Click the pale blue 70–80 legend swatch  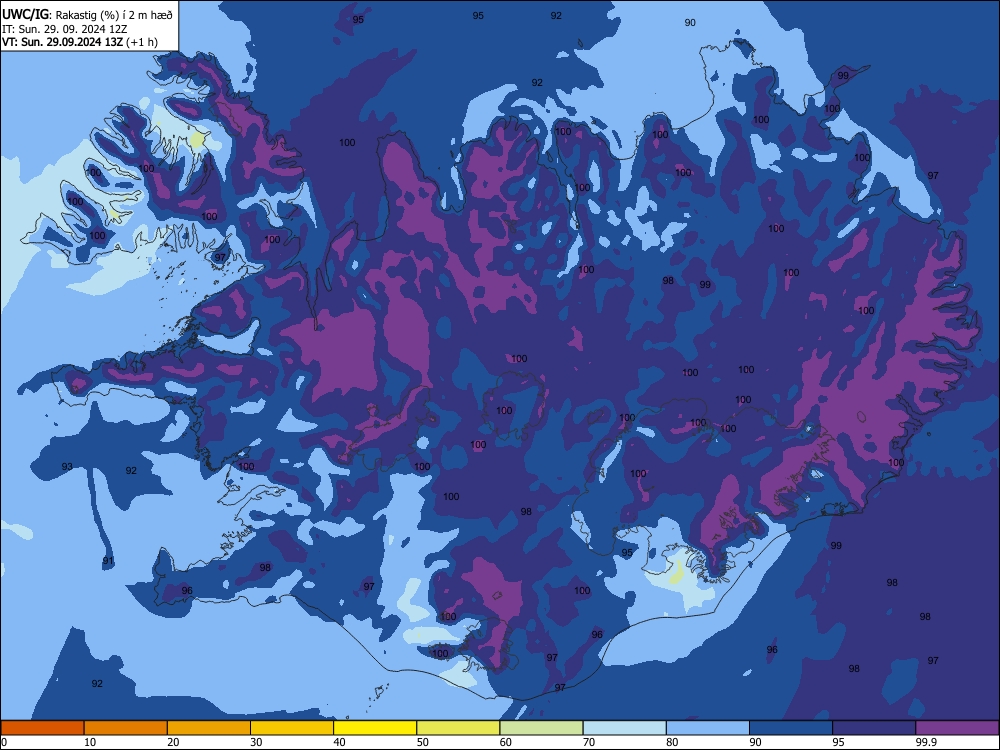(x=624, y=728)
